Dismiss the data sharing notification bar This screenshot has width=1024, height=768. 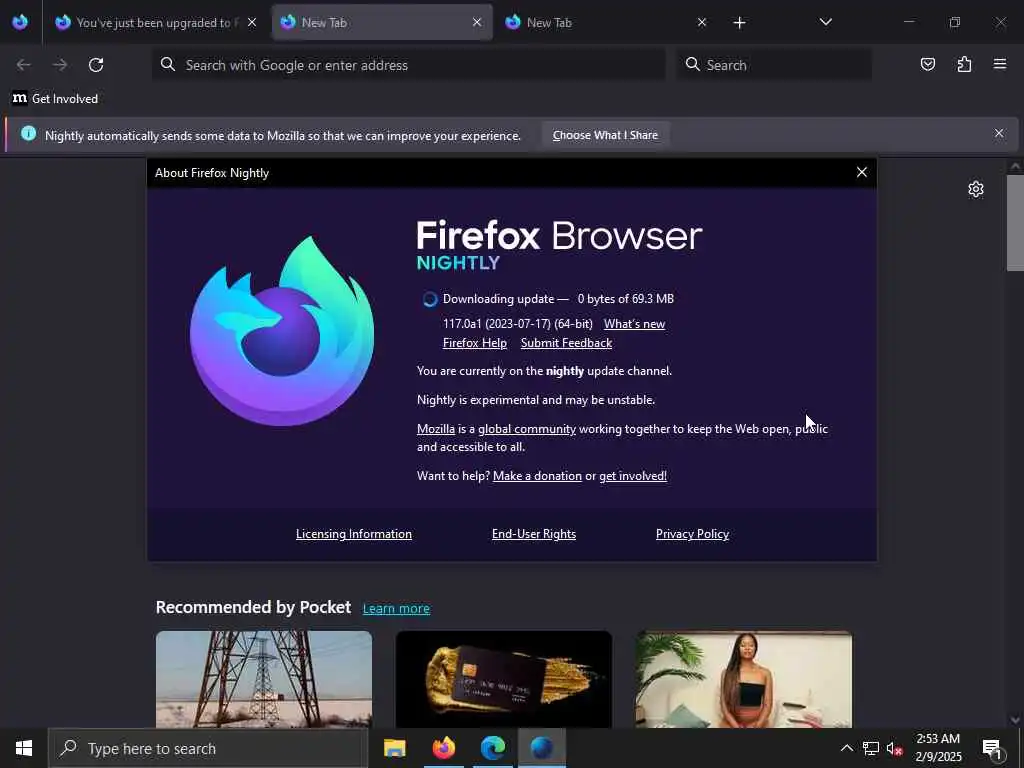(x=999, y=133)
